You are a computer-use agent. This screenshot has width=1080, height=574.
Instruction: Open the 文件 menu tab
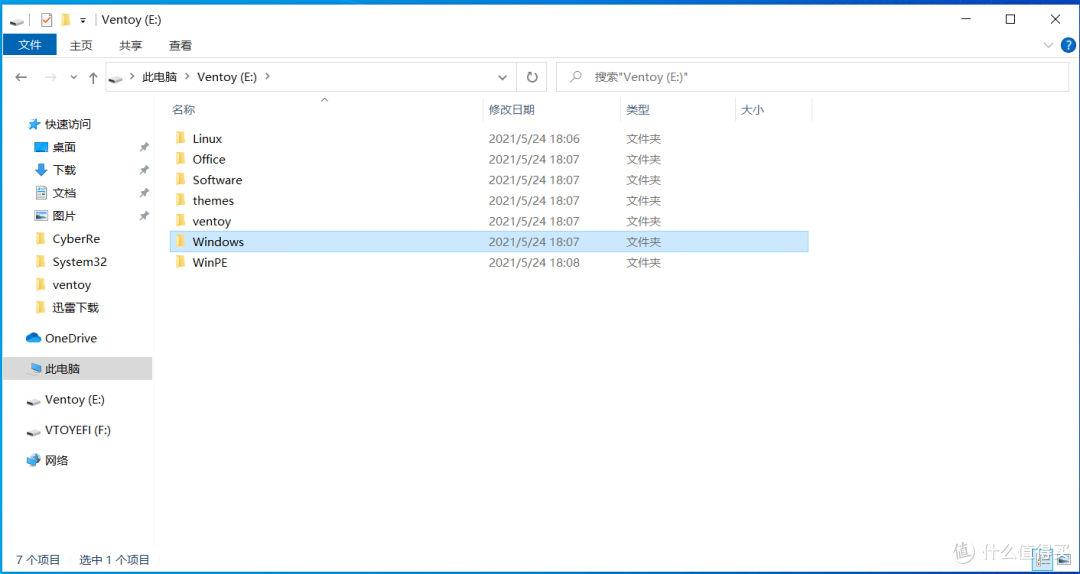coord(30,45)
